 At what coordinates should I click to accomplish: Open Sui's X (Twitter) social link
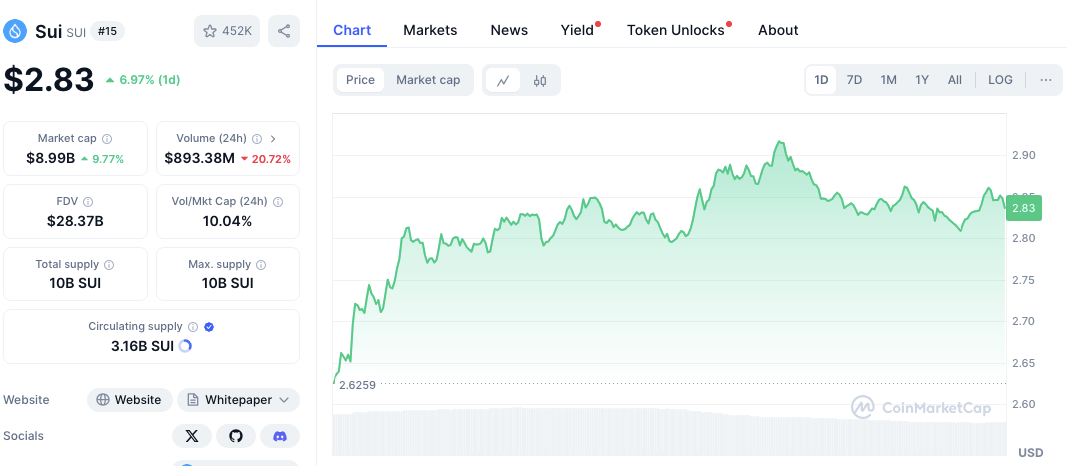point(192,436)
